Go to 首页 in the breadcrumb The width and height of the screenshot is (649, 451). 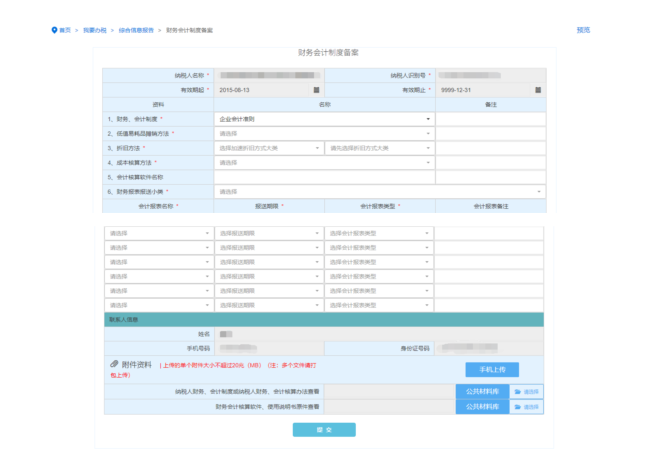point(65,30)
